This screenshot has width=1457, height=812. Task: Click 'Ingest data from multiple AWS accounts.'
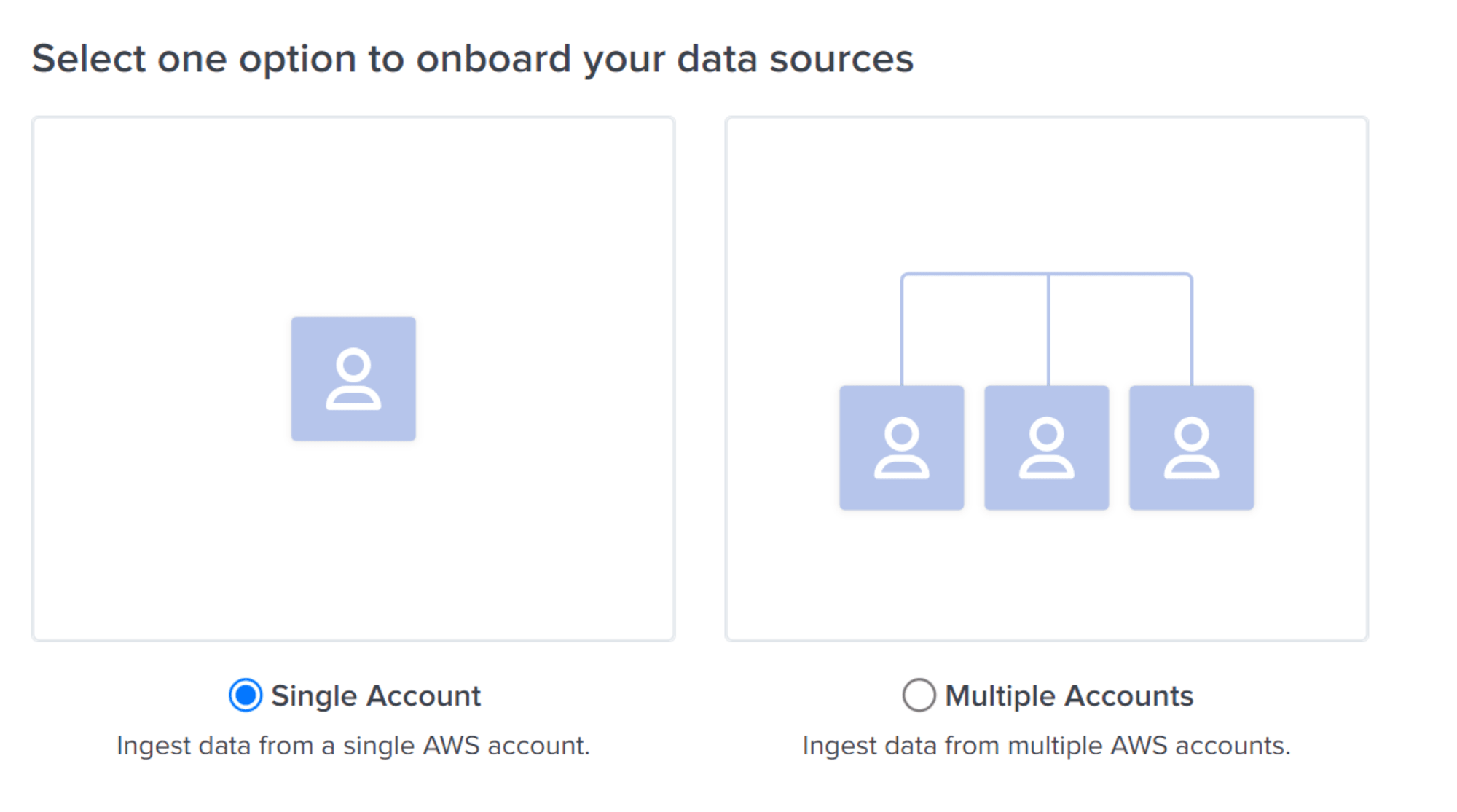click(x=1046, y=746)
